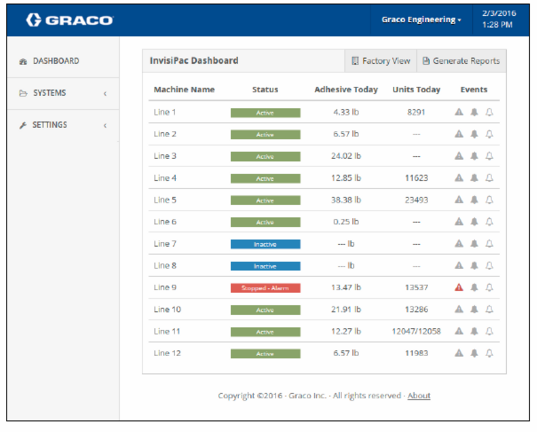Screen dimensions: 537x432
Task: Click Line 7 warning triangle icon
Action: coord(459,243)
